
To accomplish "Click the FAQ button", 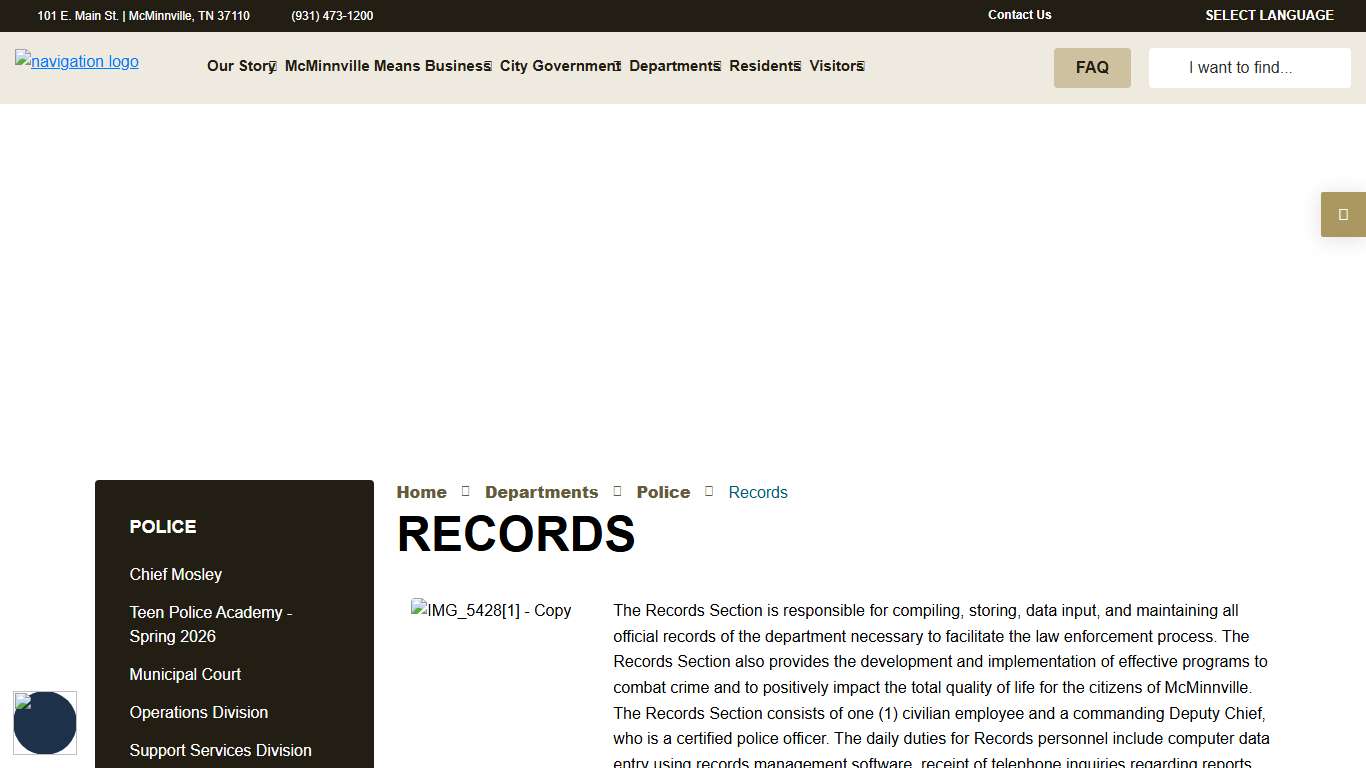I will (1092, 67).
